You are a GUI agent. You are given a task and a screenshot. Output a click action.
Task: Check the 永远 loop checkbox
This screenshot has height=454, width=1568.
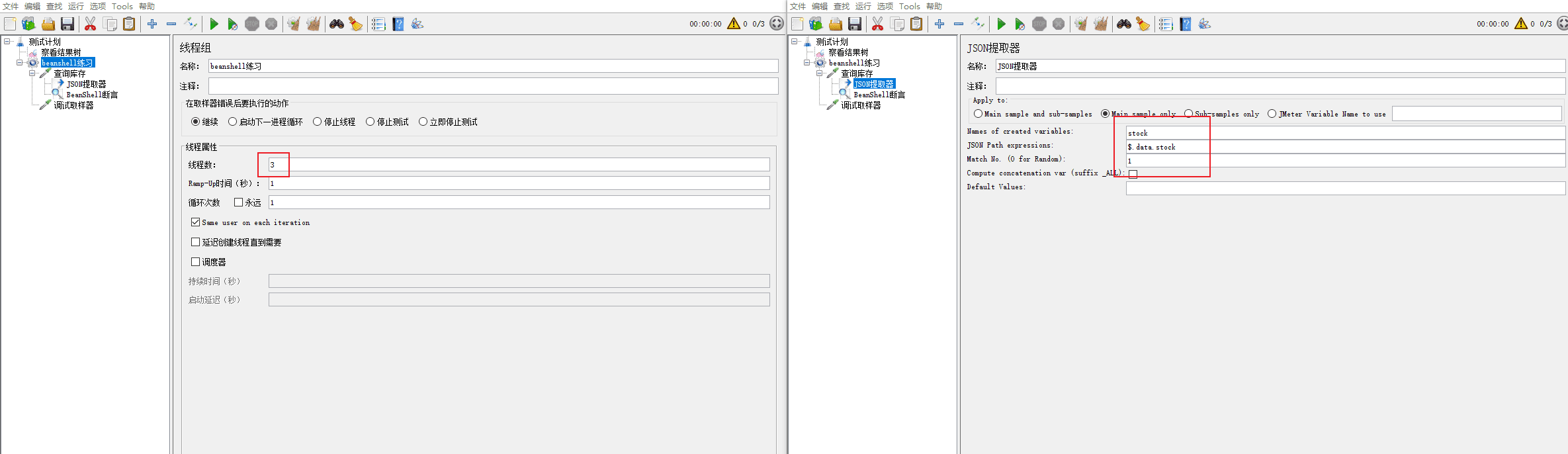[238, 203]
